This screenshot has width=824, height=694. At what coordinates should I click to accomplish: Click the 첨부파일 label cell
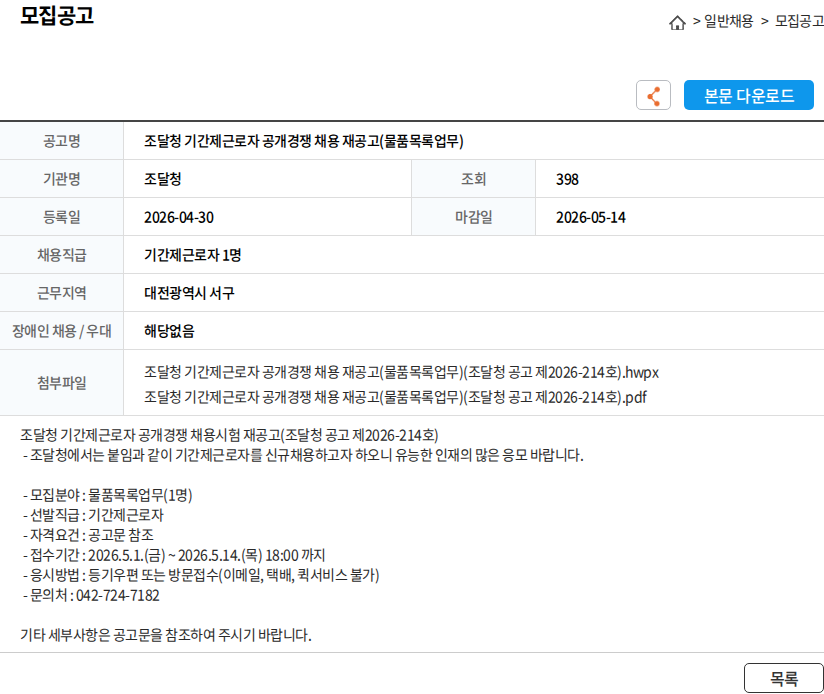(61, 383)
